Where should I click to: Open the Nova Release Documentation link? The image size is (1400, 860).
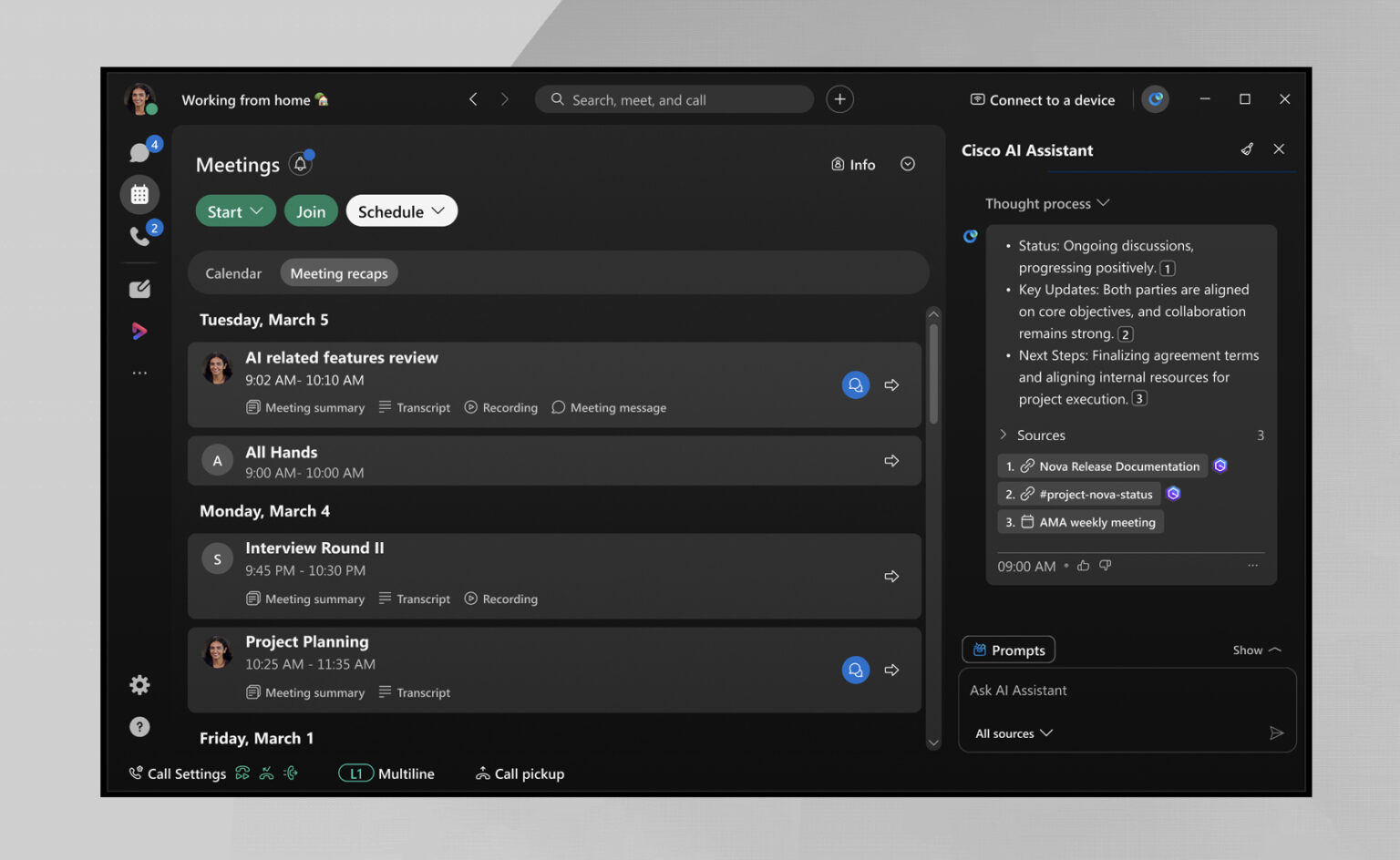click(1110, 466)
